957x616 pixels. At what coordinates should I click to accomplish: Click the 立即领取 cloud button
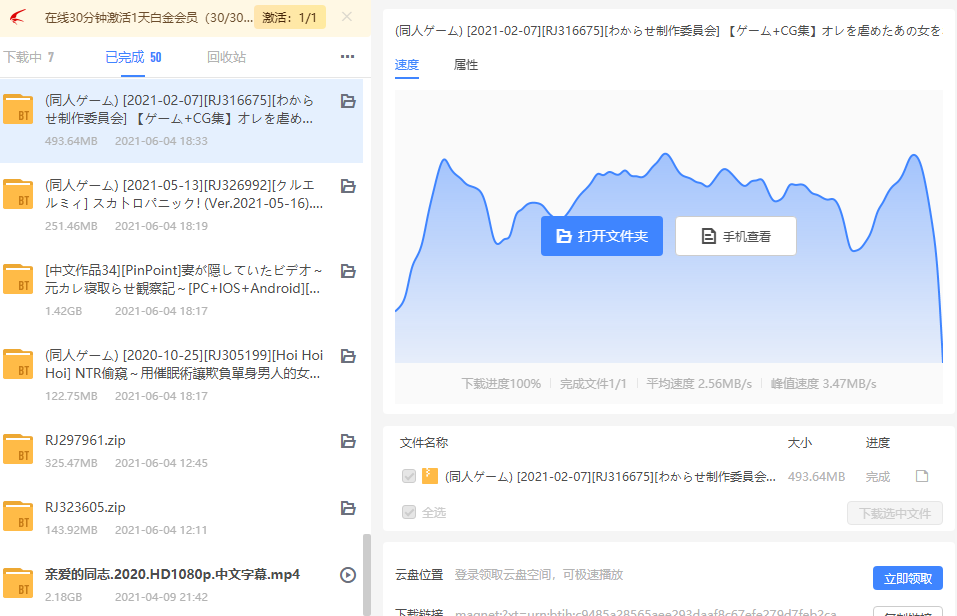point(907,578)
